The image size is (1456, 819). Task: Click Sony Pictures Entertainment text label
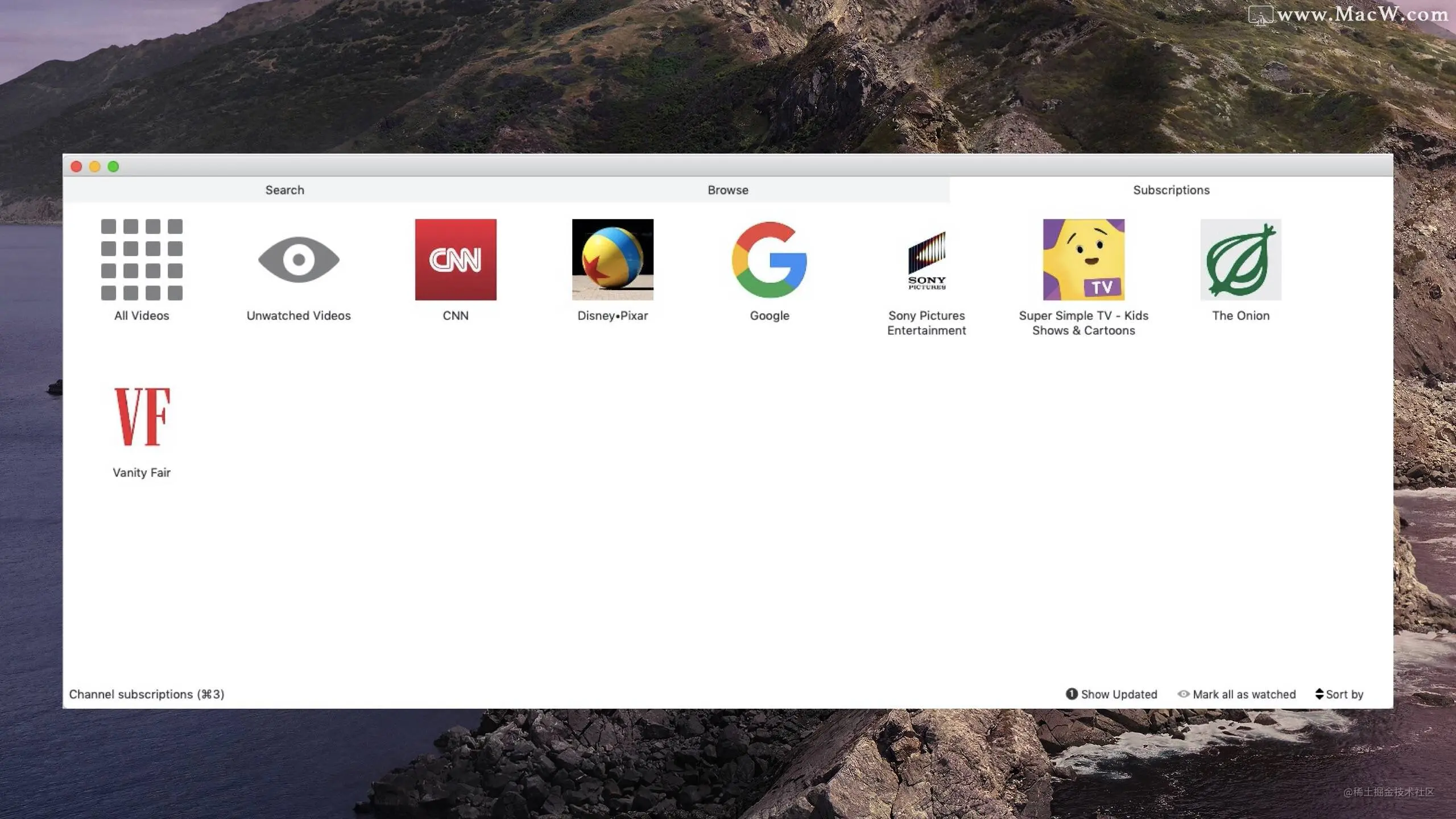click(x=926, y=323)
